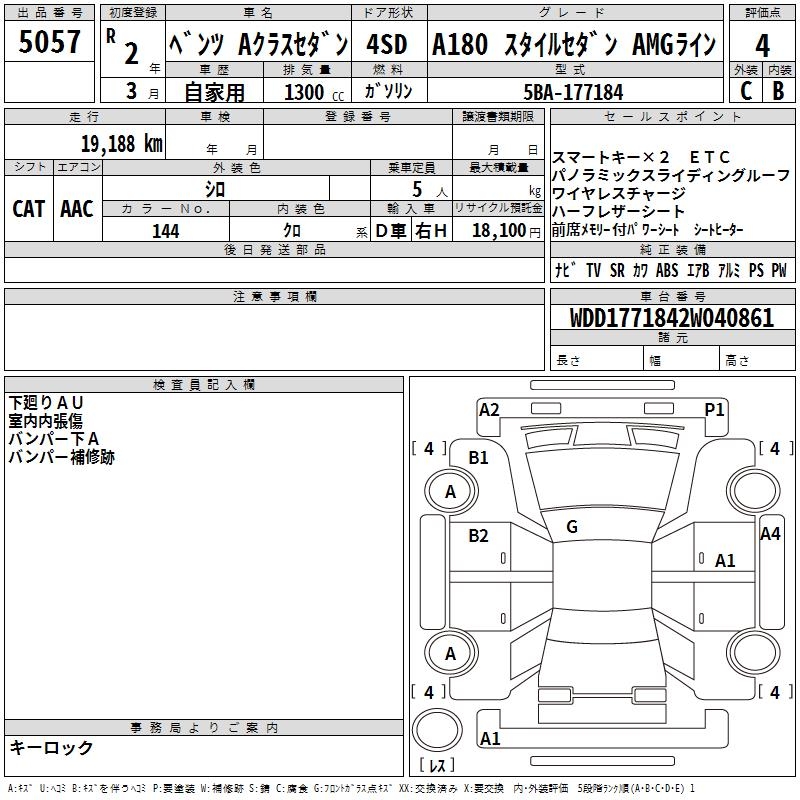Click the 事務局よりご案内 header
Viewport: 800px width, 800px height.
coord(204,728)
